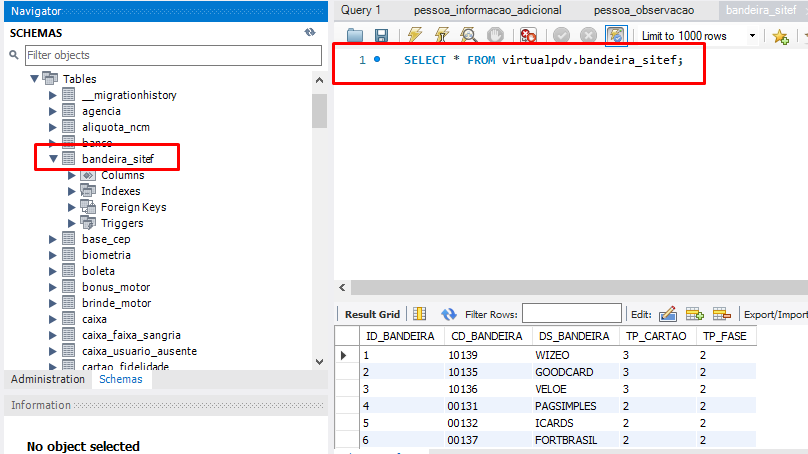Select the boleta table
Image resolution: width=808 pixels, height=454 pixels.
pyautogui.click(x=98, y=271)
